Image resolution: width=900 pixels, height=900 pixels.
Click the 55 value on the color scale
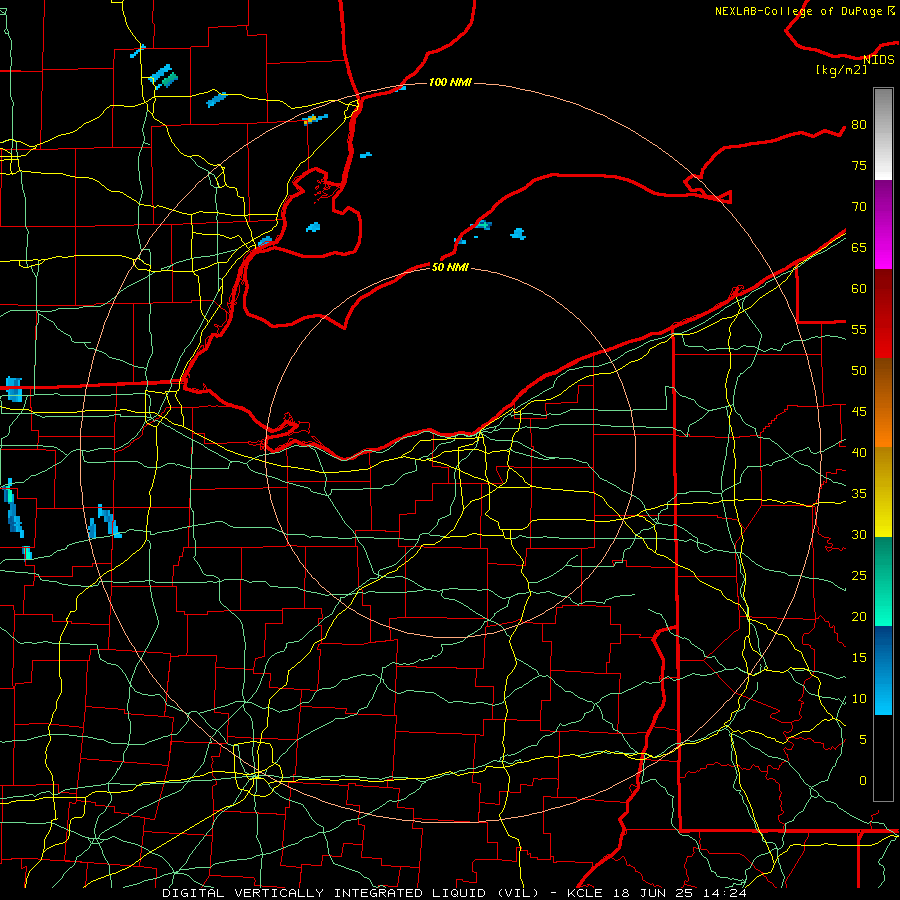tap(859, 330)
